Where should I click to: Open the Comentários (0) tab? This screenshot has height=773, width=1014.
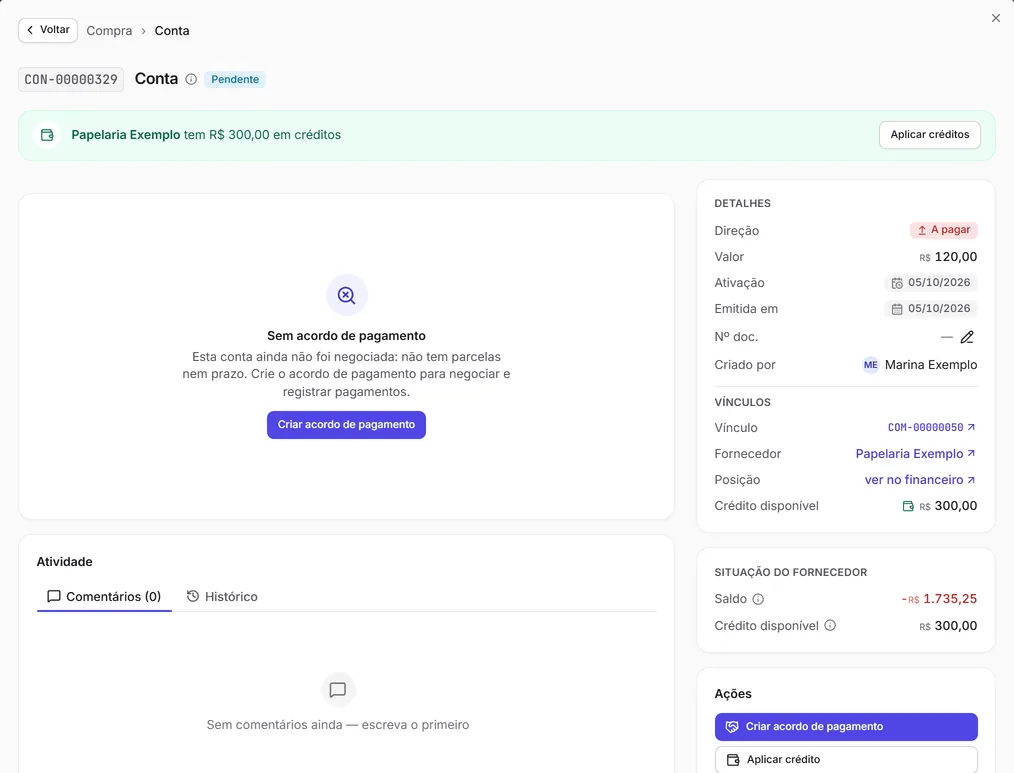pos(105,596)
